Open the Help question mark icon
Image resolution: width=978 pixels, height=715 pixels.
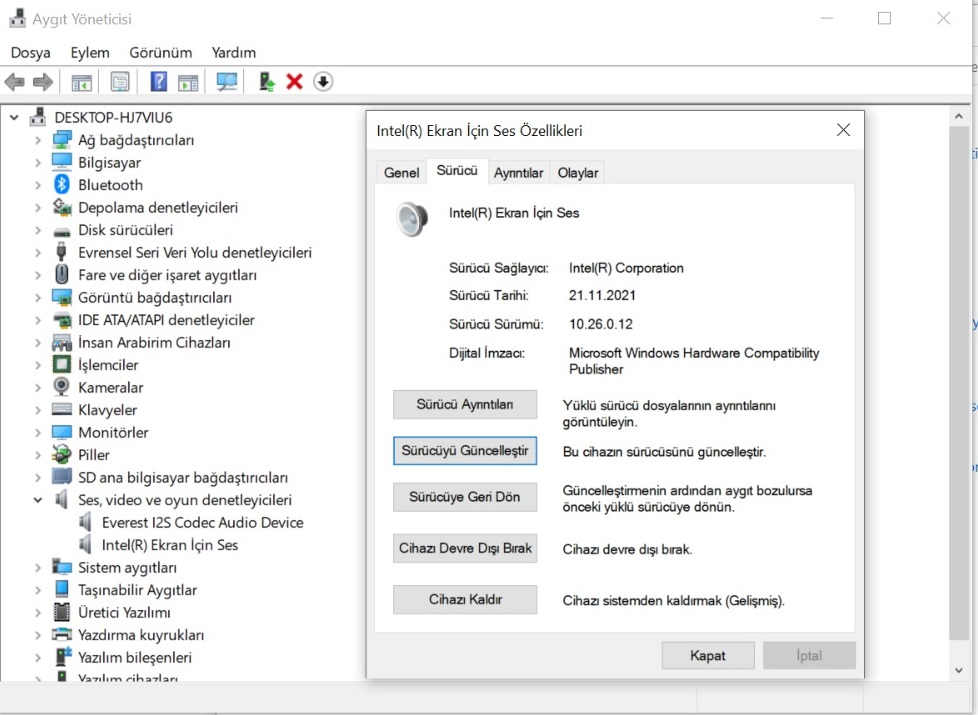coord(158,82)
